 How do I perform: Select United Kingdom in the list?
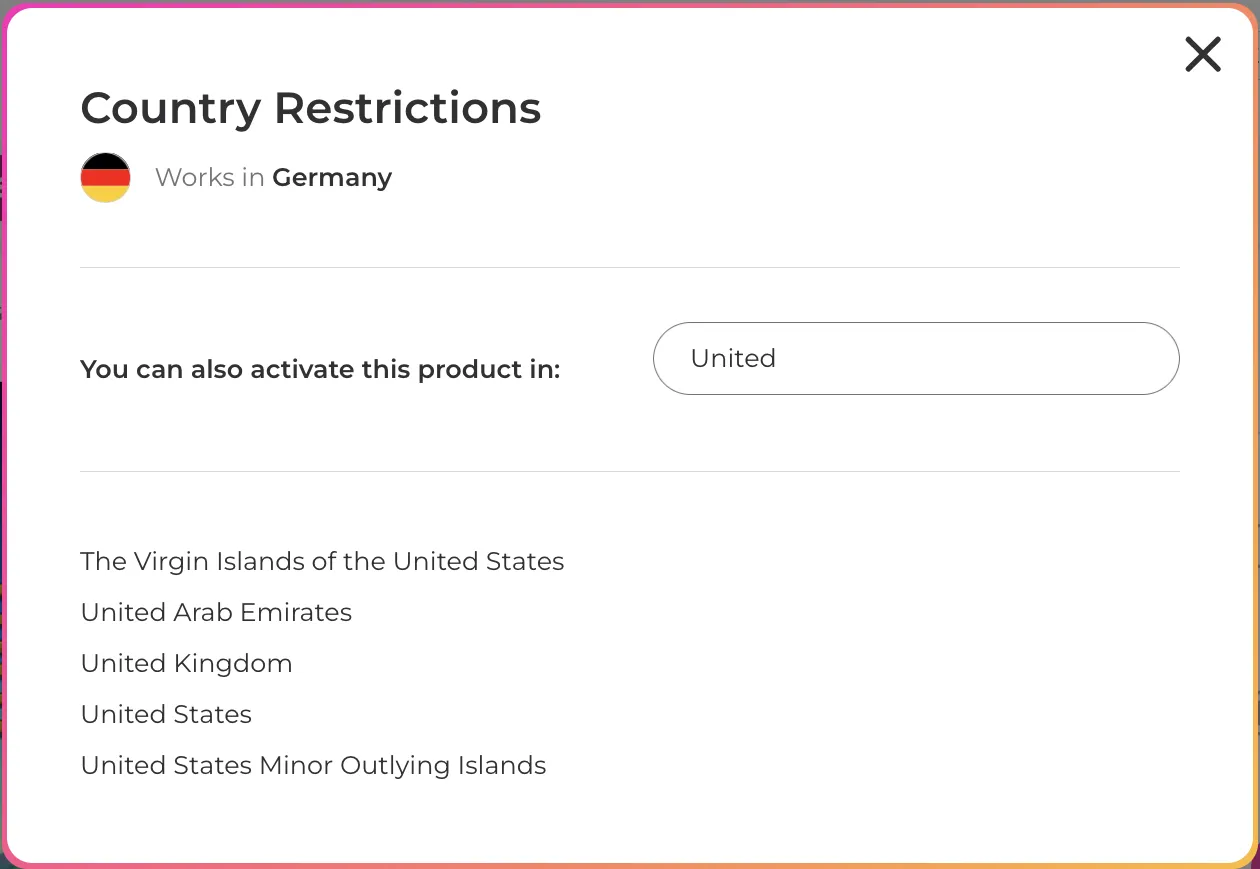coord(186,663)
